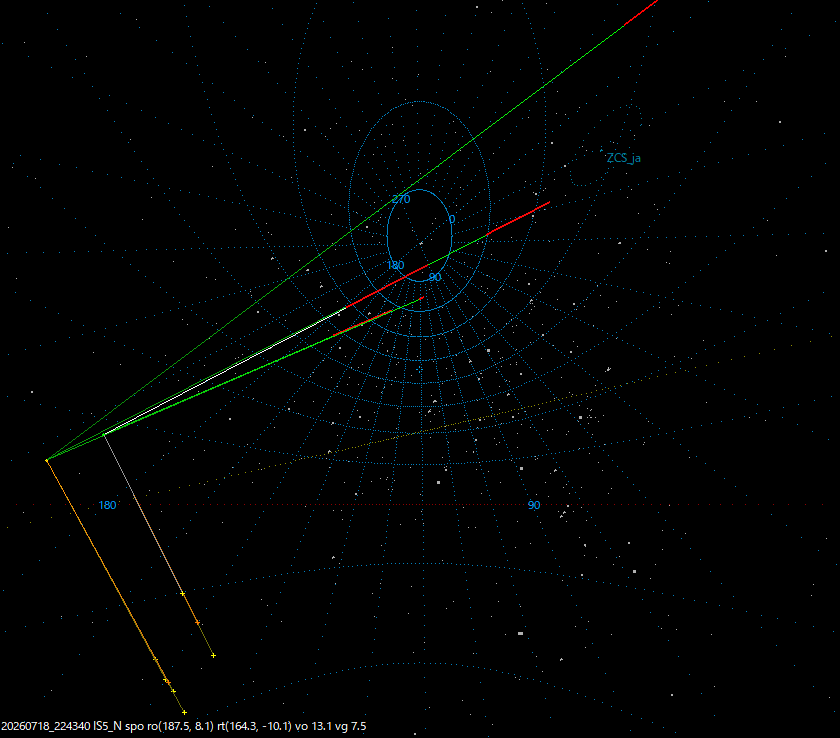
Task: Click the yellow convergence point where green lines meet
Action: (x=47, y=460)
